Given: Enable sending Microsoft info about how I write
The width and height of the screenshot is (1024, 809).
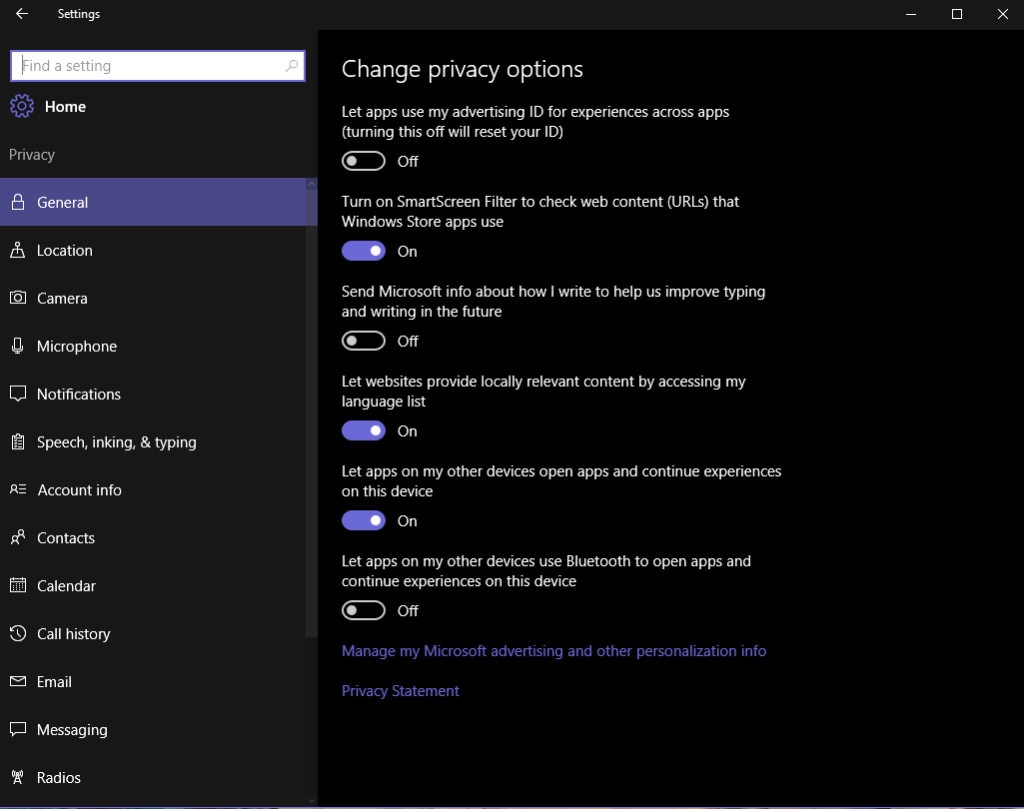Looking at the screenshot, I should pyautogui.click(x=363, y=340).
